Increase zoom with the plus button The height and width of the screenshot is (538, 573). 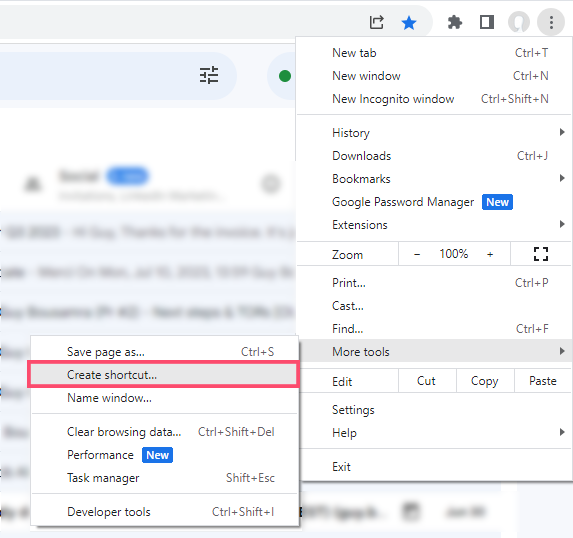[x=490, y=254]
